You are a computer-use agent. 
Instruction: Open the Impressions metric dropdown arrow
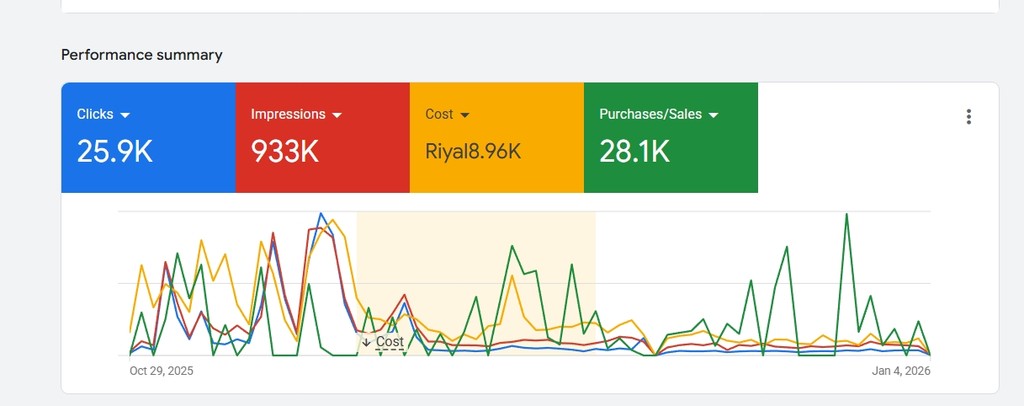[337, 115]
